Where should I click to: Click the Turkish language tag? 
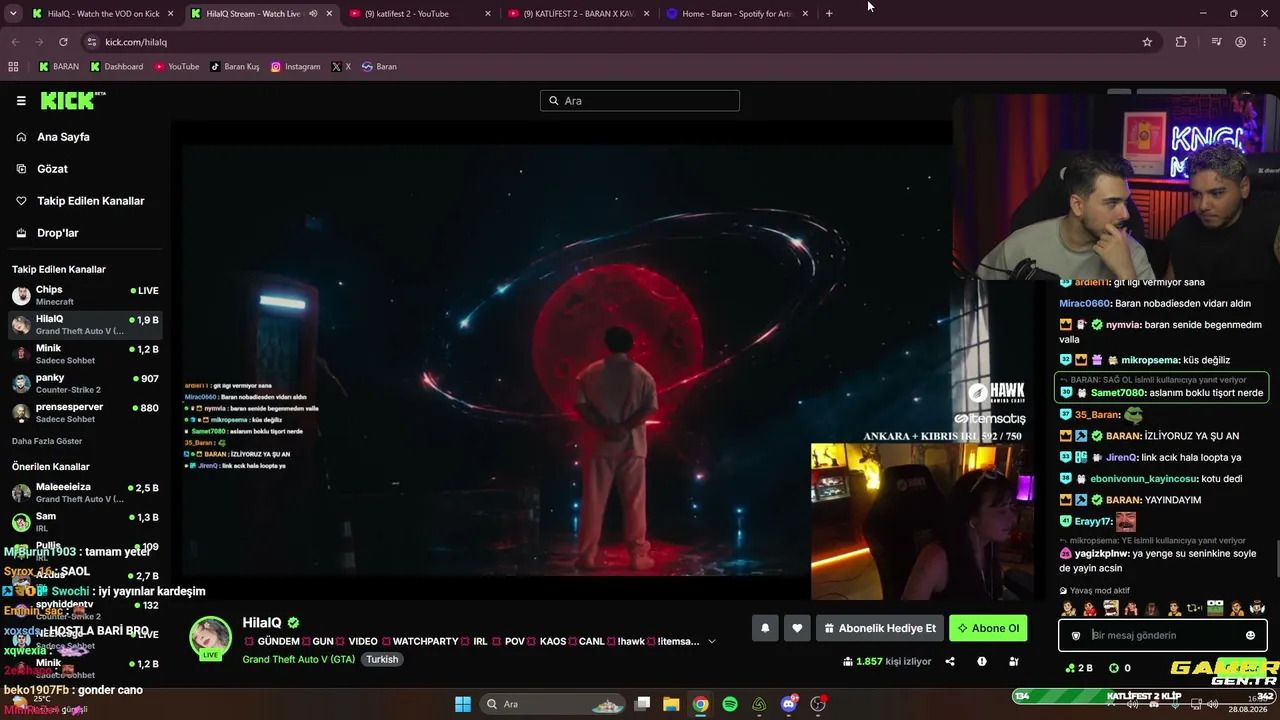point(382,660)
